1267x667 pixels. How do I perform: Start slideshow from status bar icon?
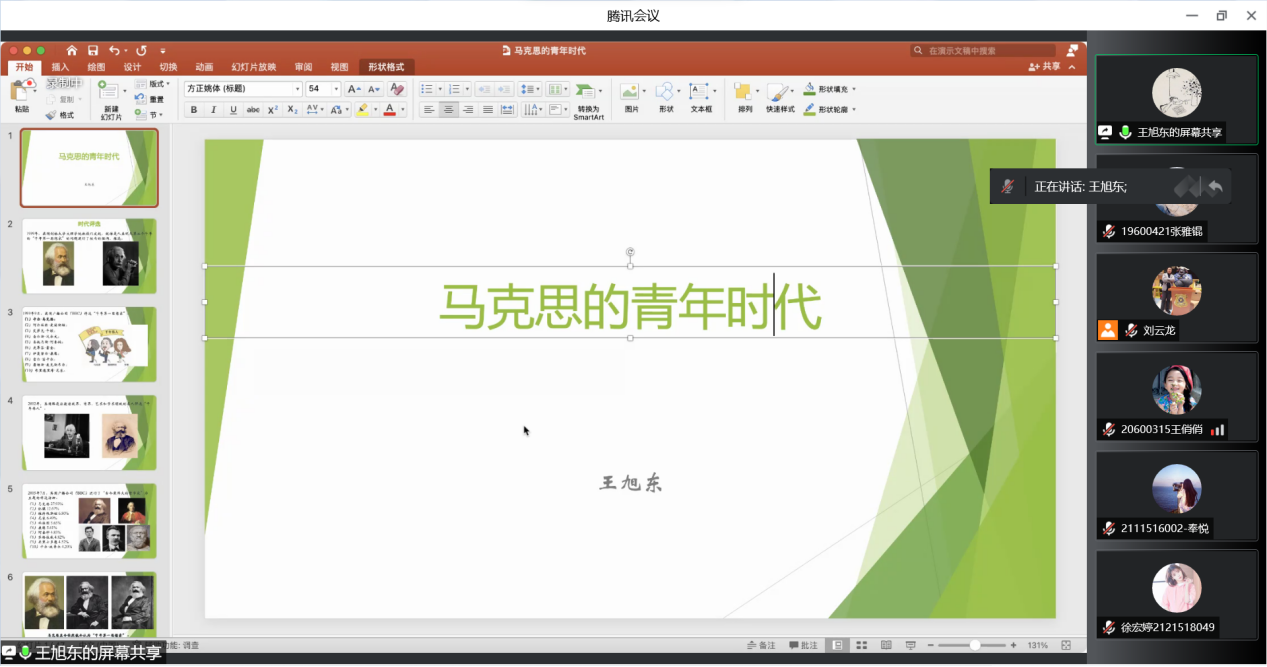[x=910, y=645]
